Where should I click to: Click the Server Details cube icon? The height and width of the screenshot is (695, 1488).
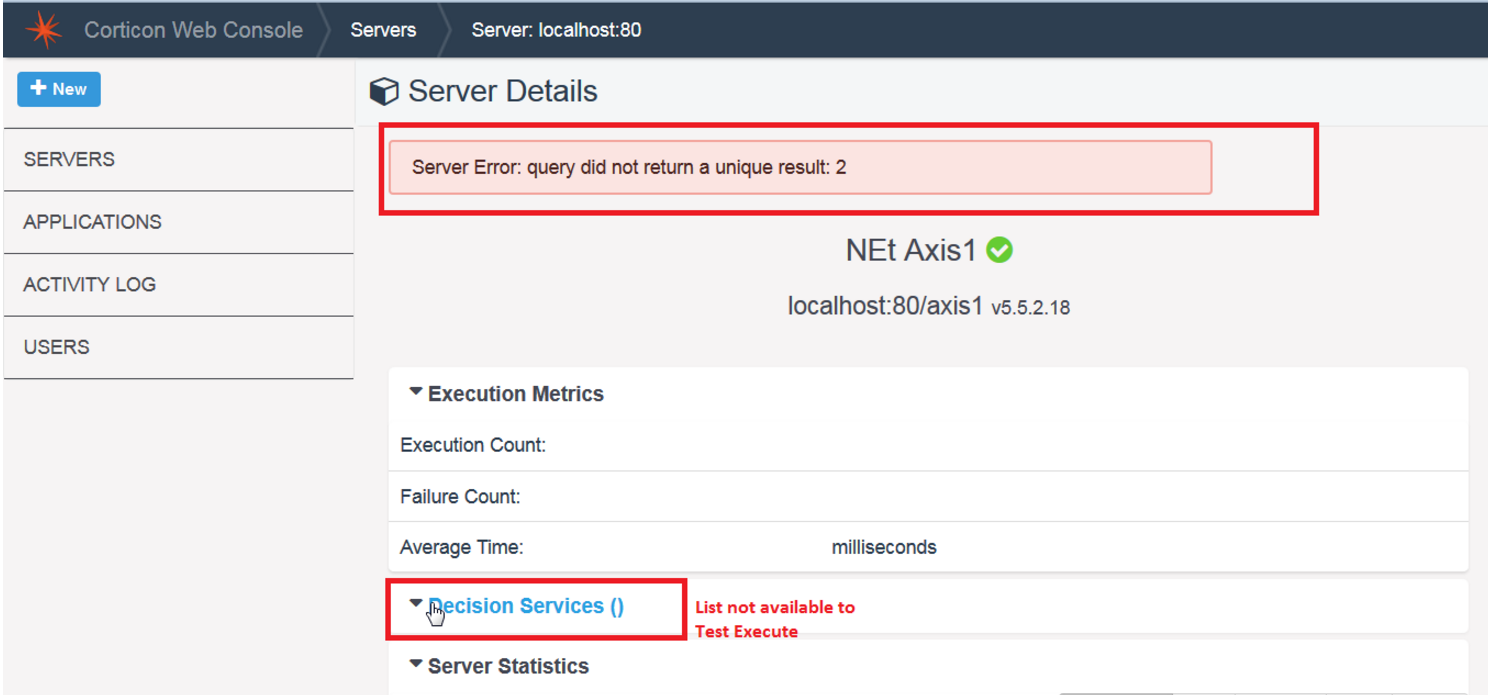[x=384, y=92]
